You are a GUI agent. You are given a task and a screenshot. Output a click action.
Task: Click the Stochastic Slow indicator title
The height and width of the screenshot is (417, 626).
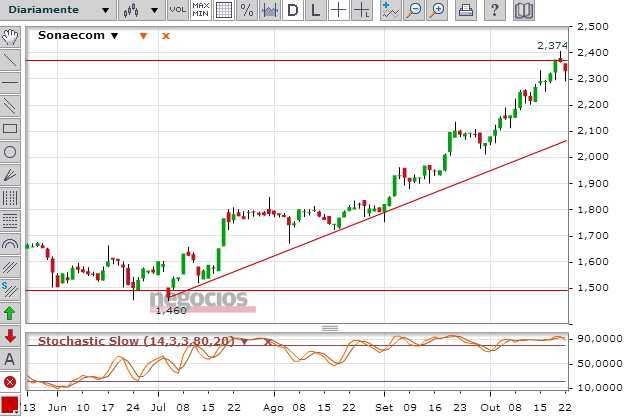point(136,341)
